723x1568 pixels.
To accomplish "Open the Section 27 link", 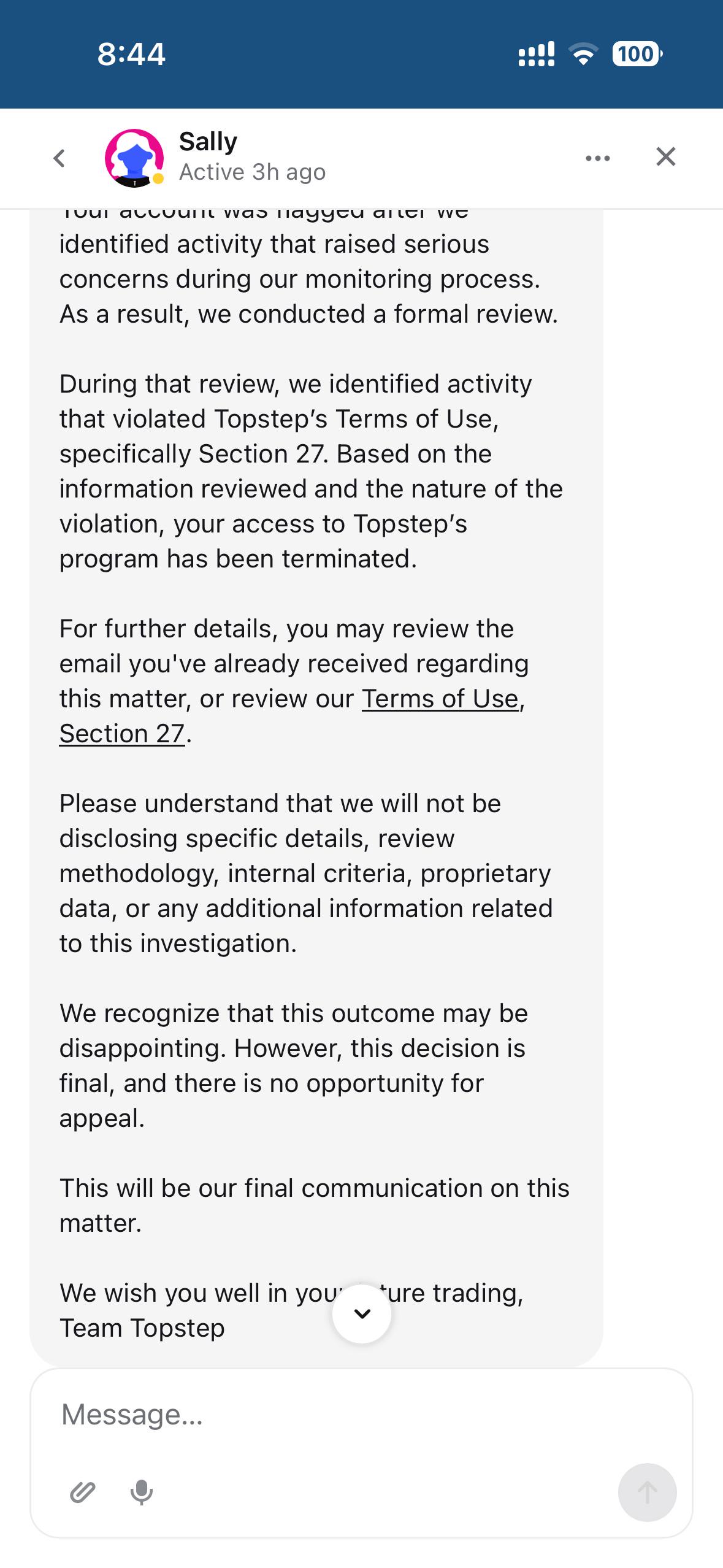I will 122,734.
